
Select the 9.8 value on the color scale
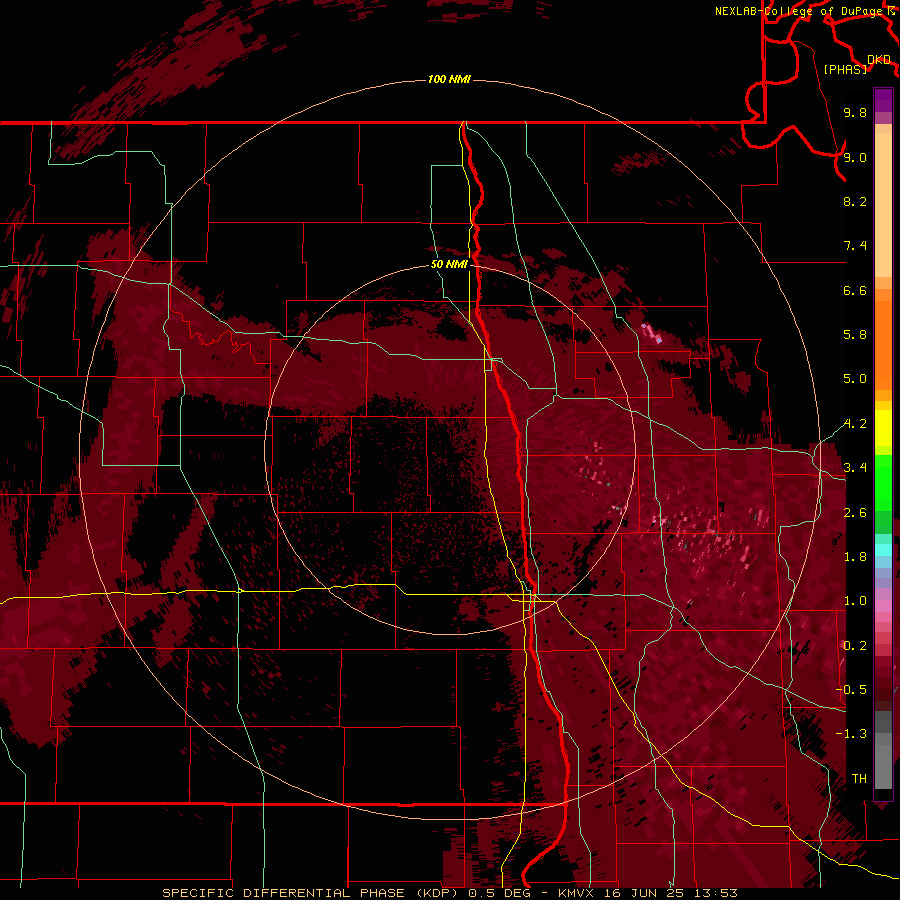coord(855,112)
